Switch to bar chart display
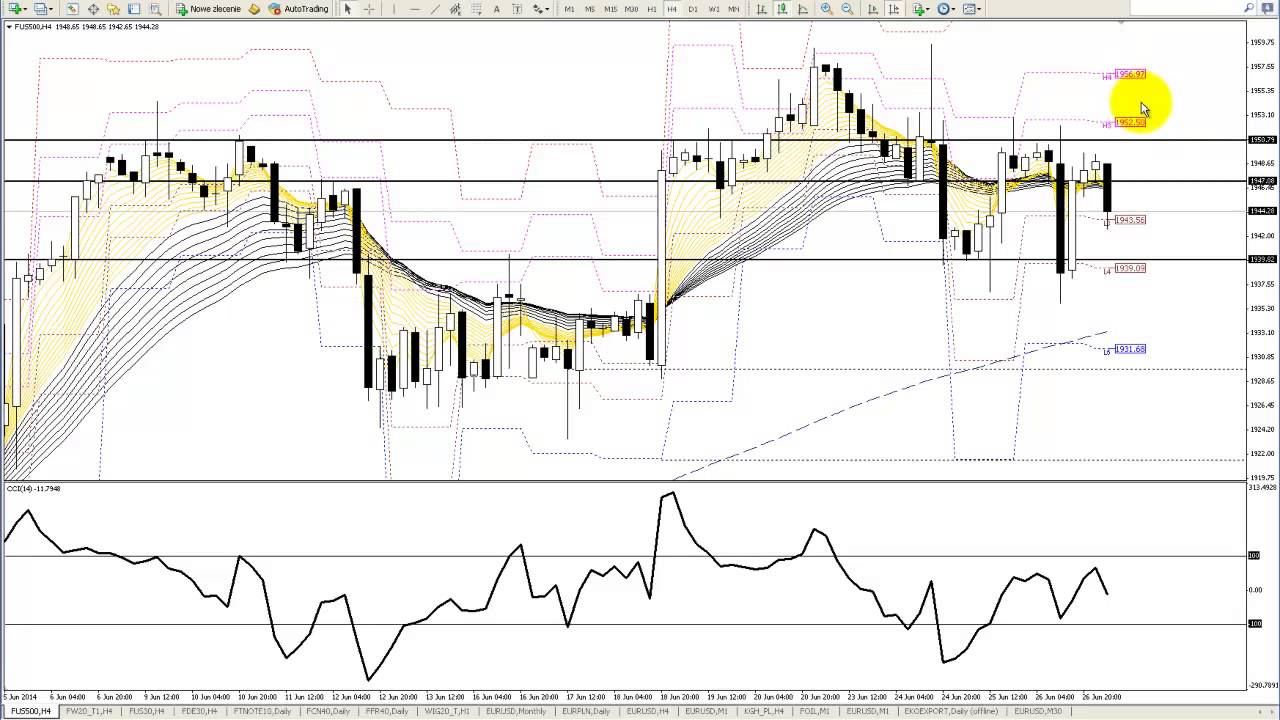Image resolution: width=1280 pixels, height=720 pixels. click(x=761, y=9)
